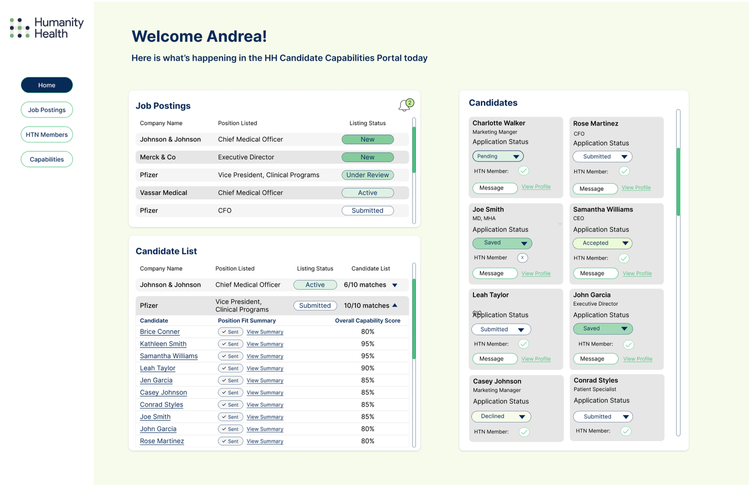750x485 pixels.
Task: View Summary for Brice Conner
Action: 265,332
